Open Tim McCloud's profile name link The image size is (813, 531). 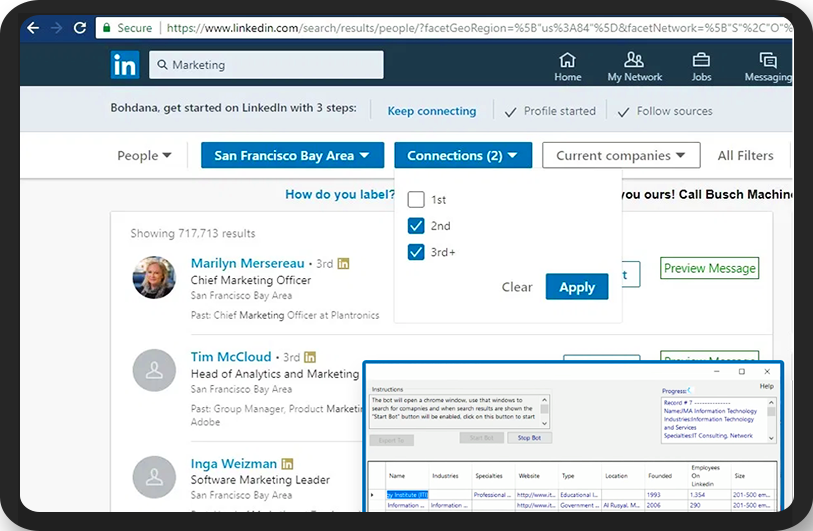pyautogui.click(x=231, y=357)
